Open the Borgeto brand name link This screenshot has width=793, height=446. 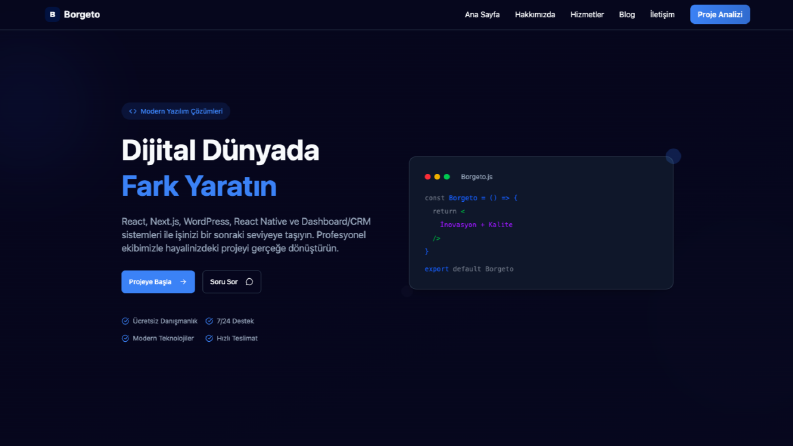coord(82,15)
